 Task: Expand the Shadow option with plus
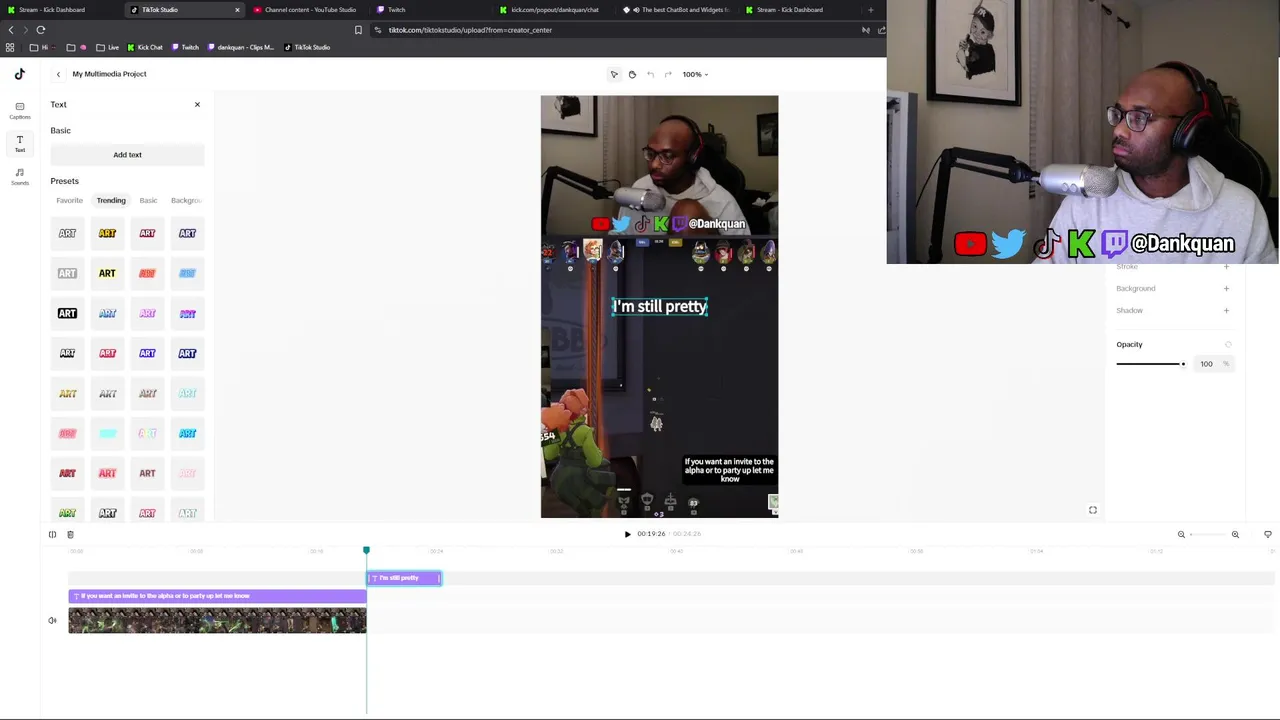pos(1226,310)
